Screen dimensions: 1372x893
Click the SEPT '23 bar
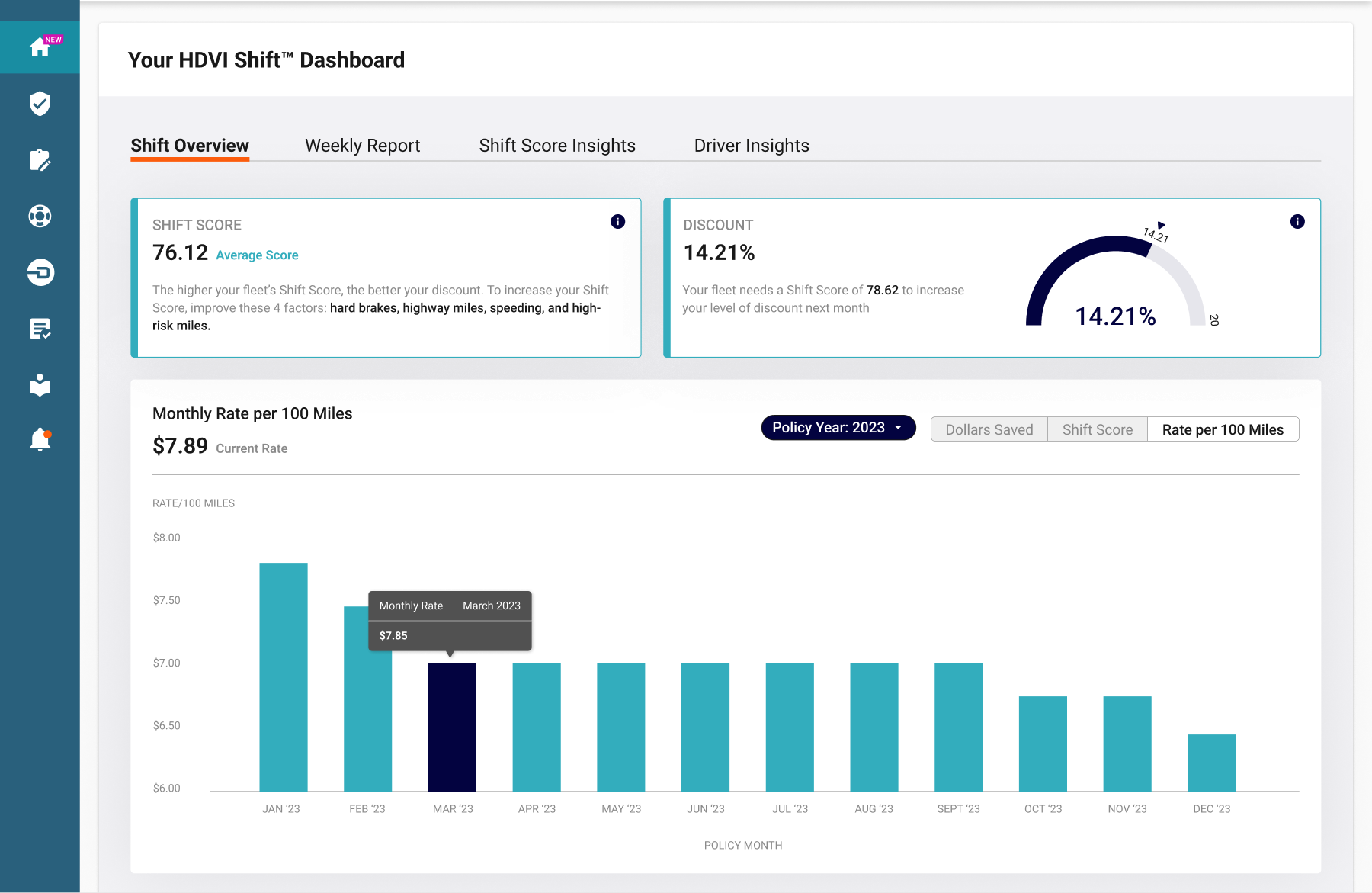(x=959, y=727)
